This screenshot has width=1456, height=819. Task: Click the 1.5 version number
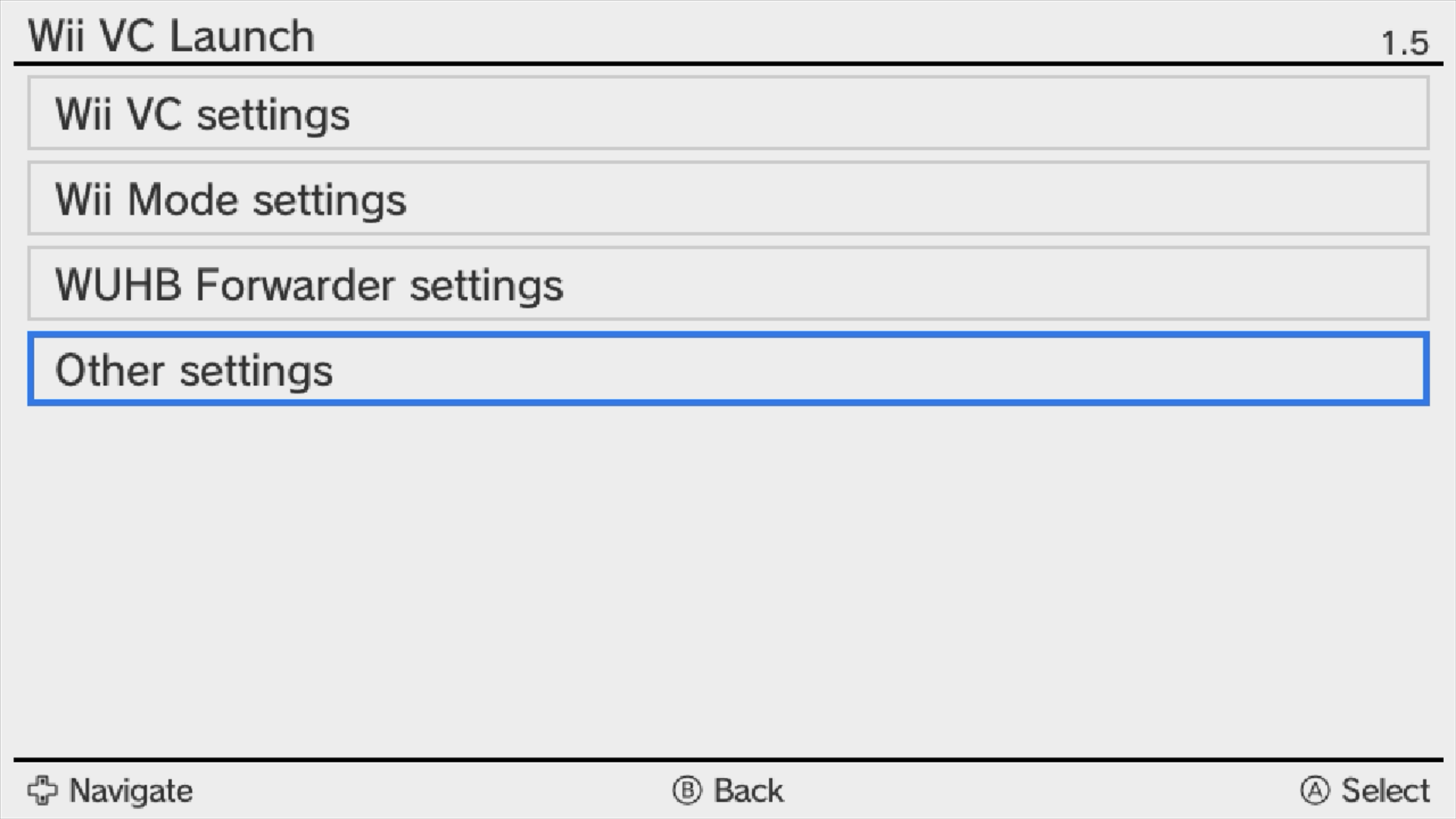[x=1404, y=43]
